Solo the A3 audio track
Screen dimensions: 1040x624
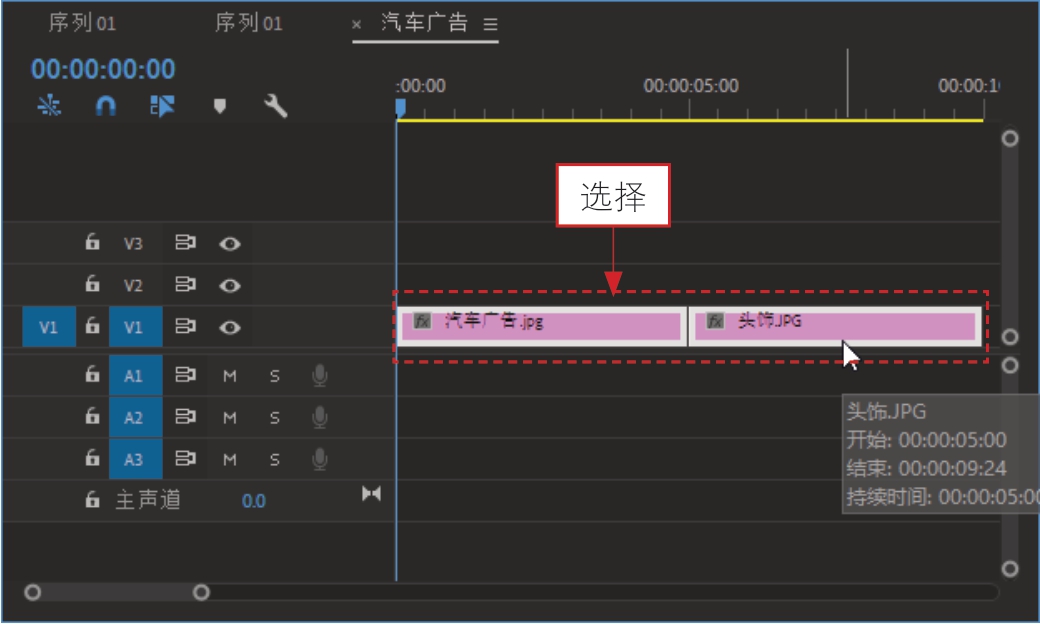[275, 460]
